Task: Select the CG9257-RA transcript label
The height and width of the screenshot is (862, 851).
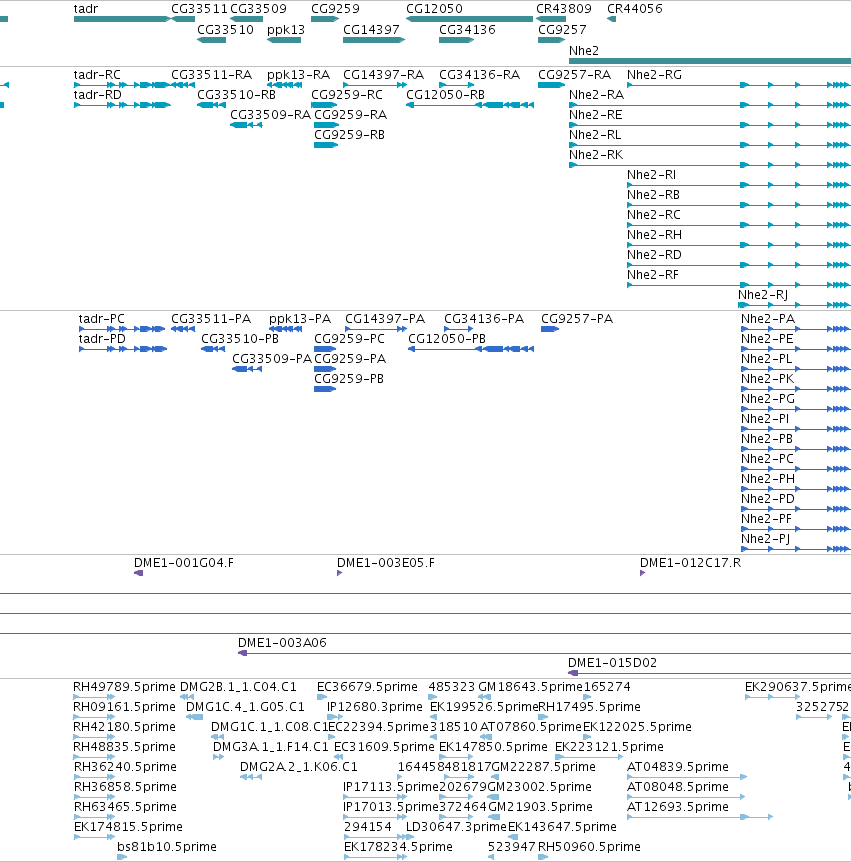Action: (x=574, y=75)
